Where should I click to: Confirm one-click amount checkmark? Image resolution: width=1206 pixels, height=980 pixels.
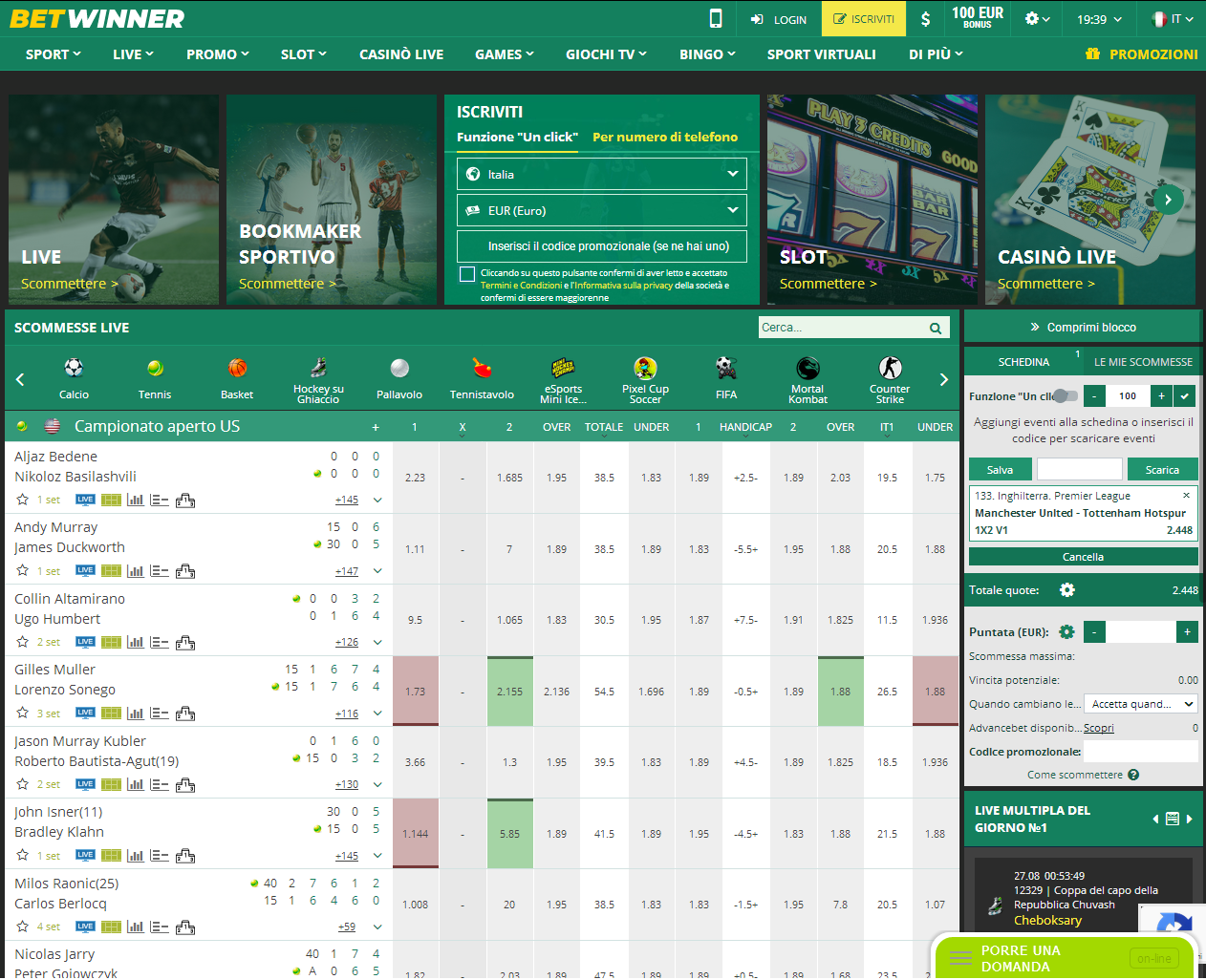(1185, 395)
